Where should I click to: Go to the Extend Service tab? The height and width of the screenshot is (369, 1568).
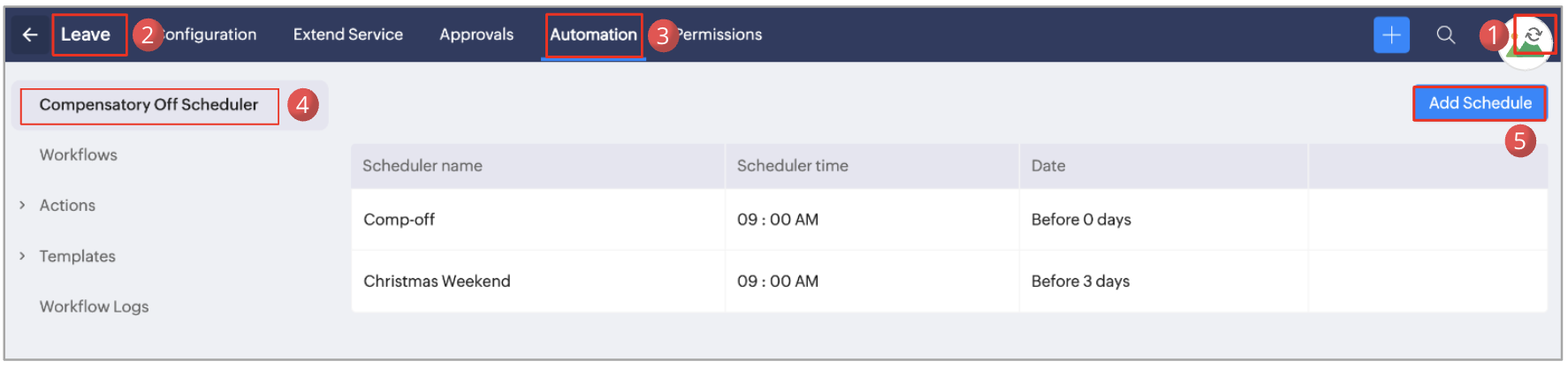(x=348, y=35)
